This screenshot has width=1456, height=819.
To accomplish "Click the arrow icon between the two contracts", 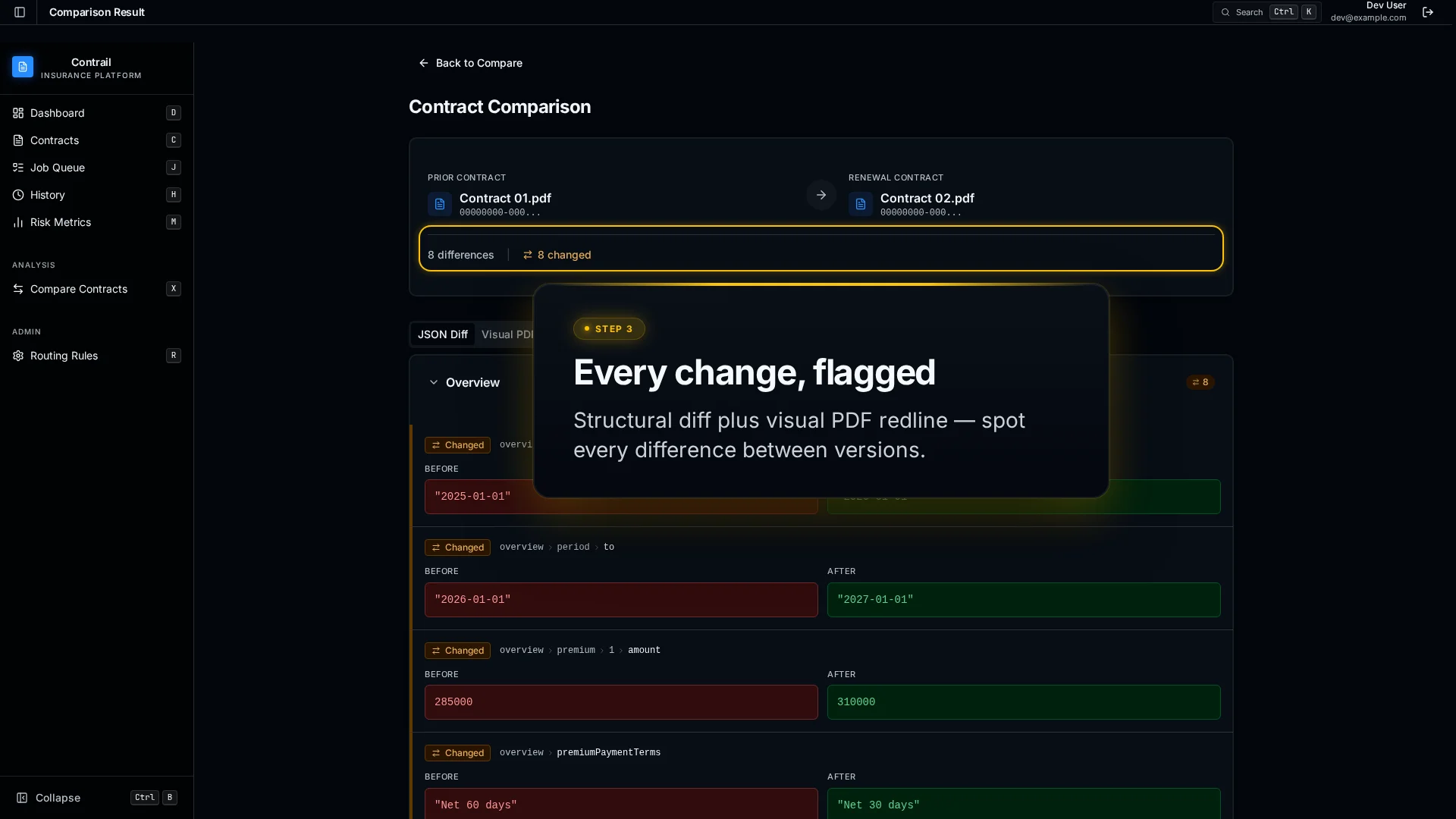I will (821, 195).
